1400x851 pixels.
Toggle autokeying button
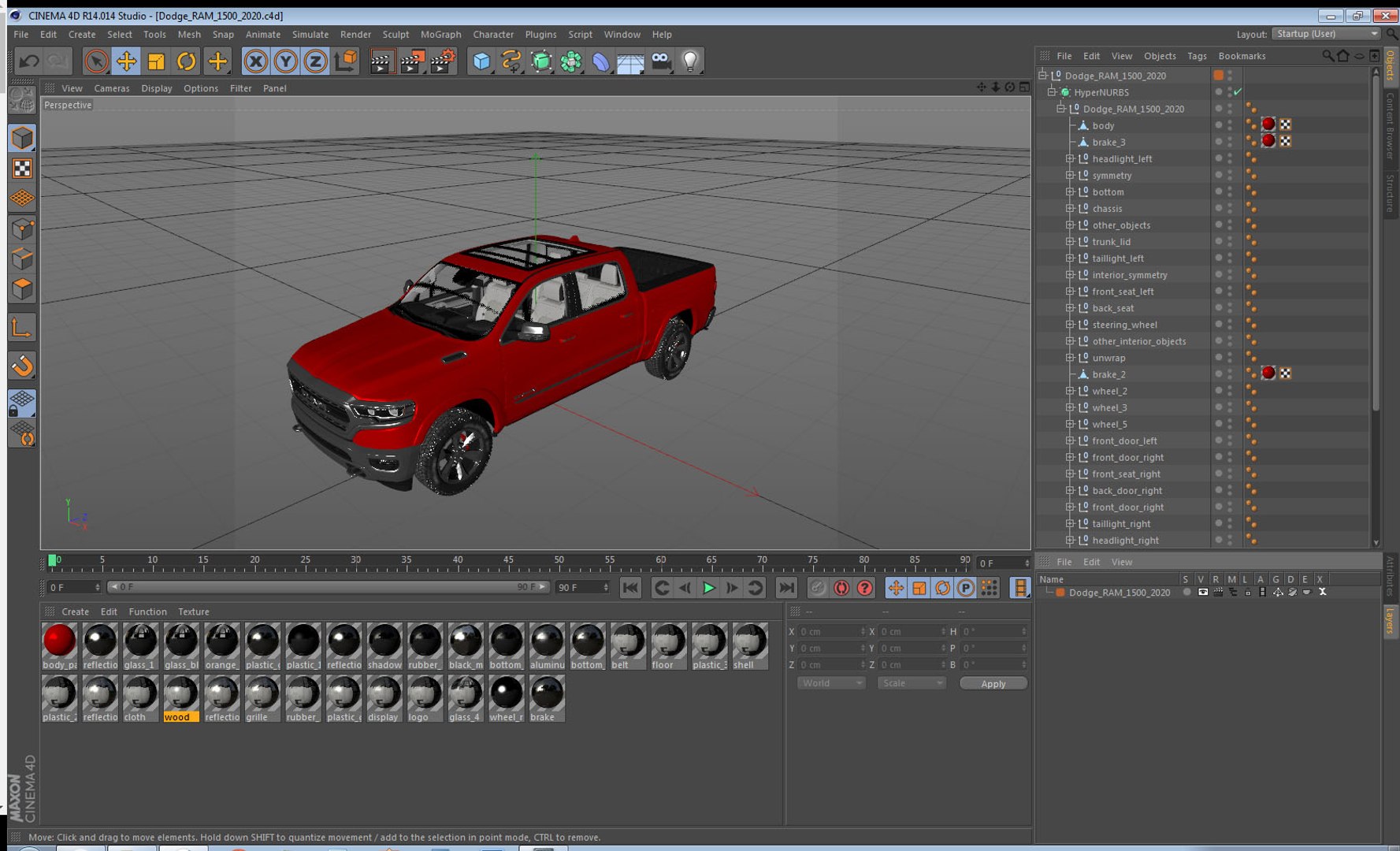(841, 588)
